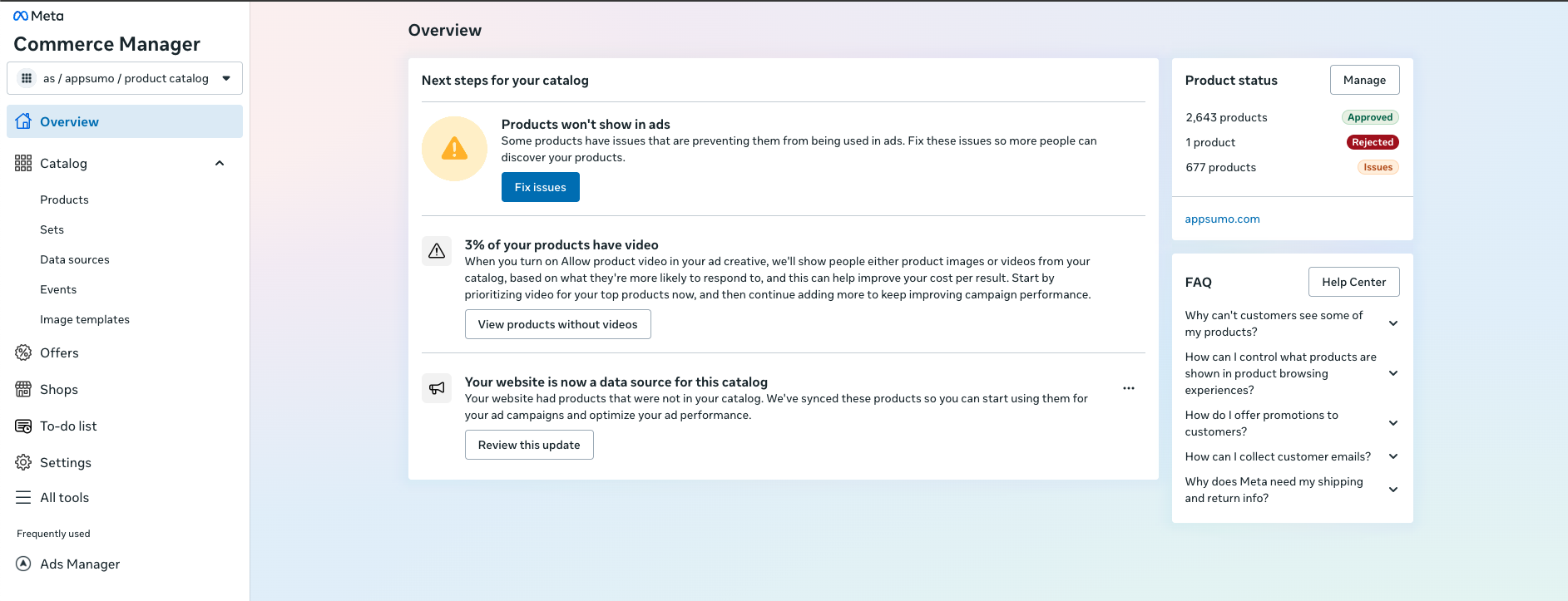The image size is (1568, 601).
Task: Open the three-dot options on website data source notice
Action: click(x=1129, y=388)
